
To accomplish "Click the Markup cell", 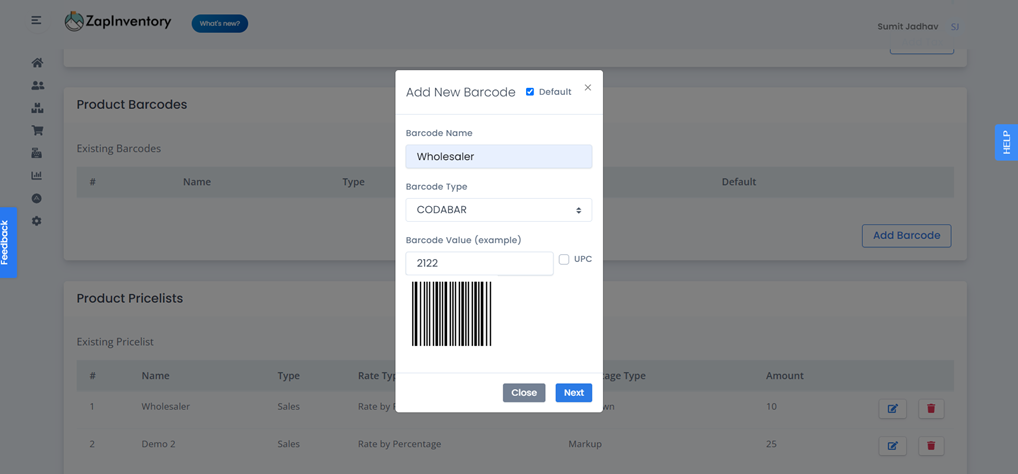I will coord(585,444).
